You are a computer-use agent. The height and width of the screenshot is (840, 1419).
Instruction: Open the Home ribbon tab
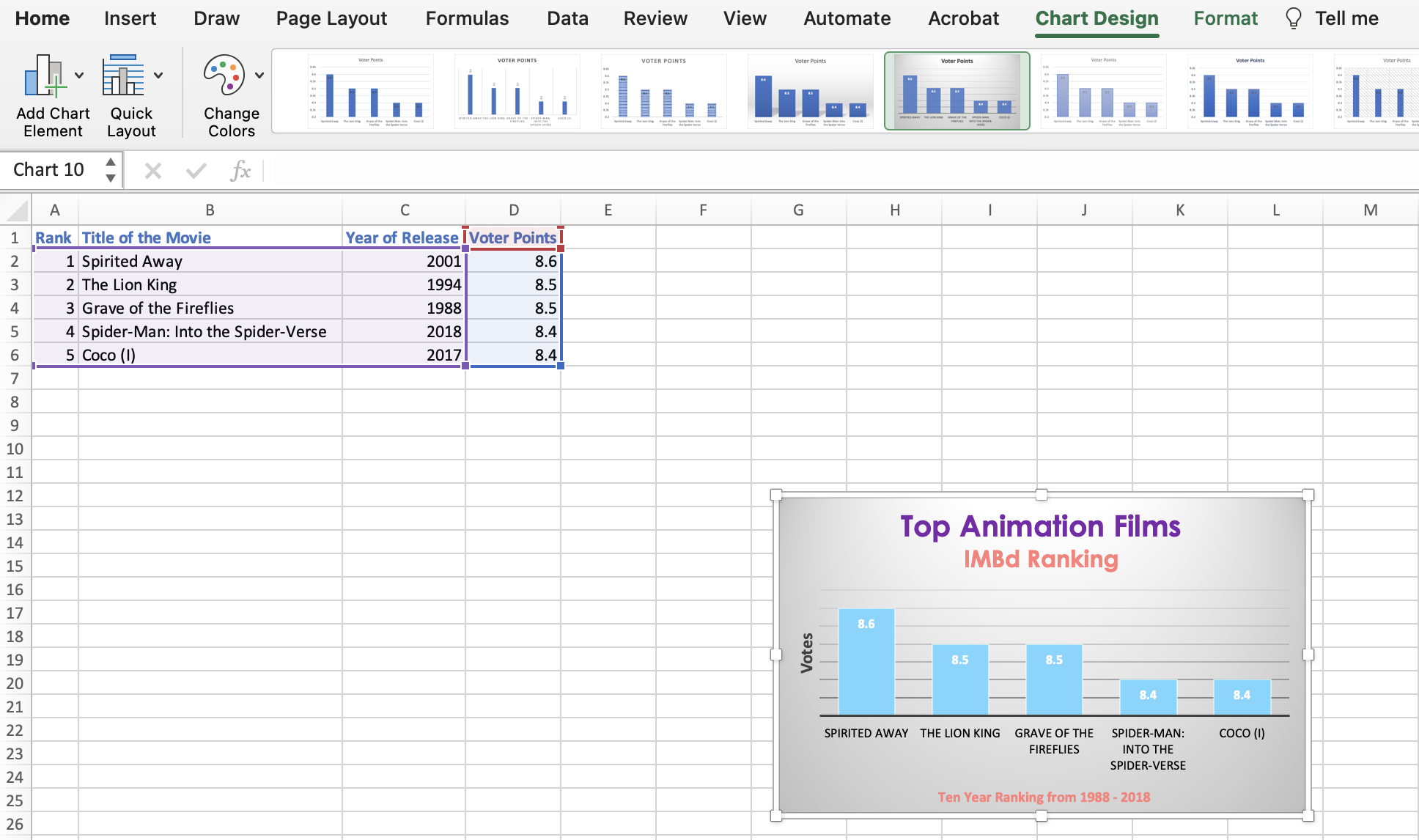[x=43, y=18]
